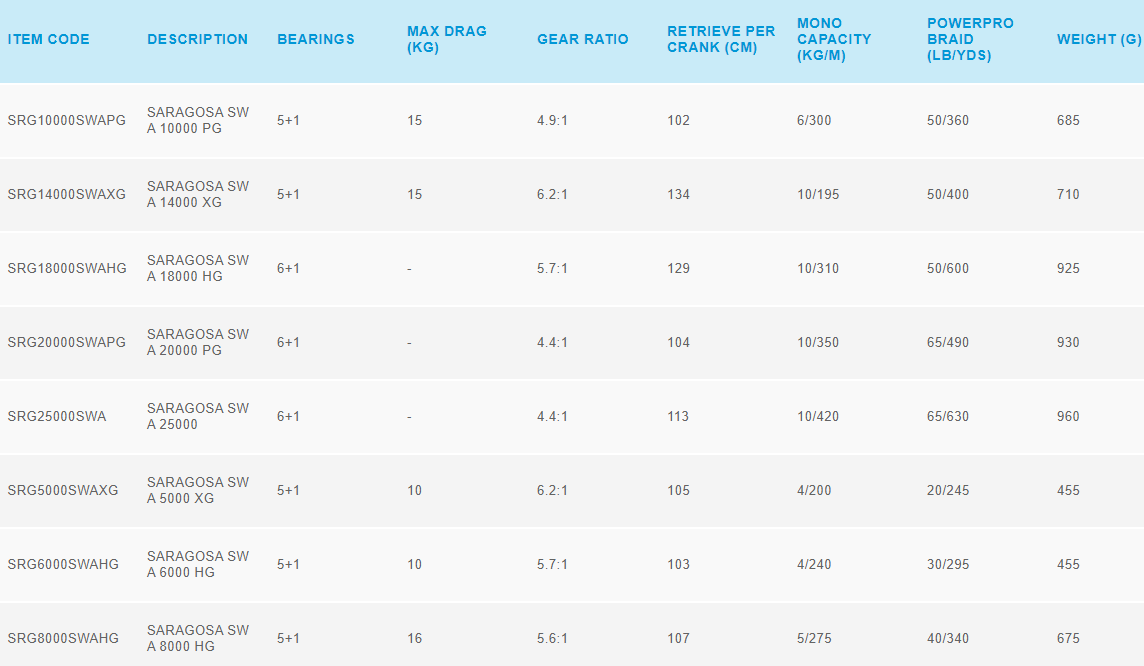
Task: Click the 4.9:1 gear ratio cell
Action: coord(552,121)
